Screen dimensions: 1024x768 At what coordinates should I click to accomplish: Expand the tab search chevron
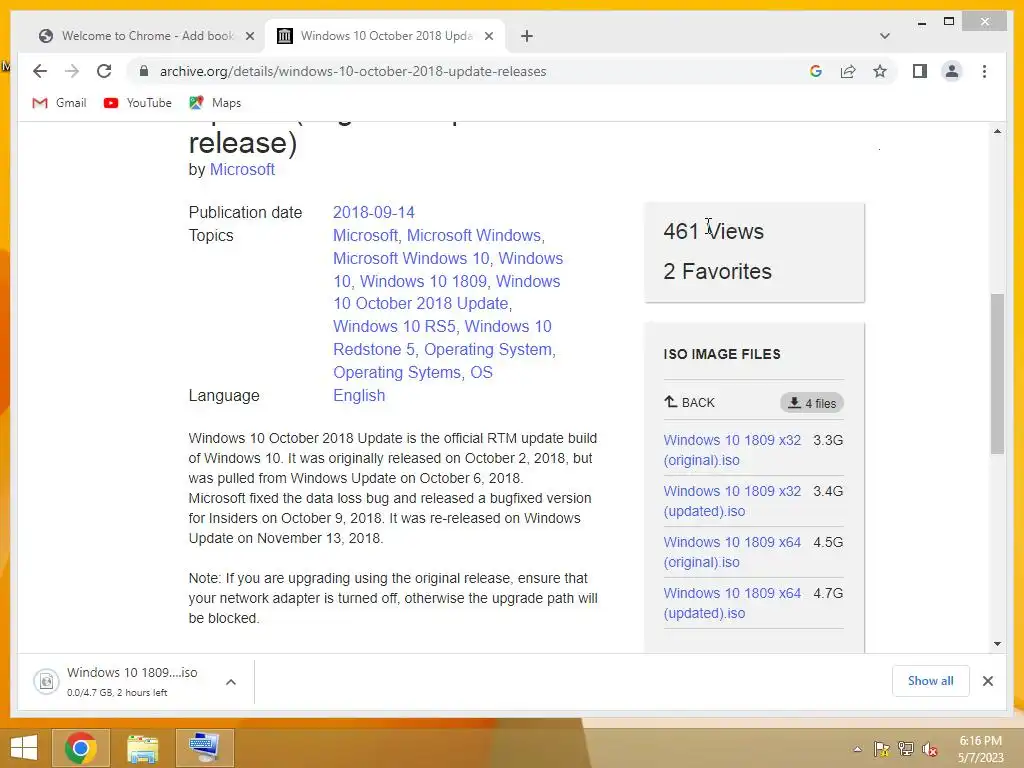coord(884,36)
